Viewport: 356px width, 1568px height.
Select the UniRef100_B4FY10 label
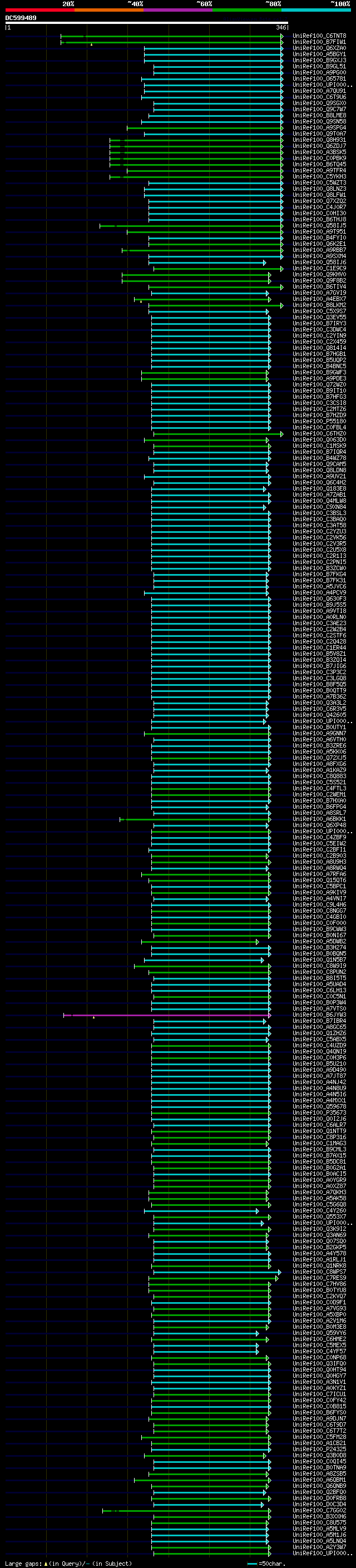(x=319, y=238)
